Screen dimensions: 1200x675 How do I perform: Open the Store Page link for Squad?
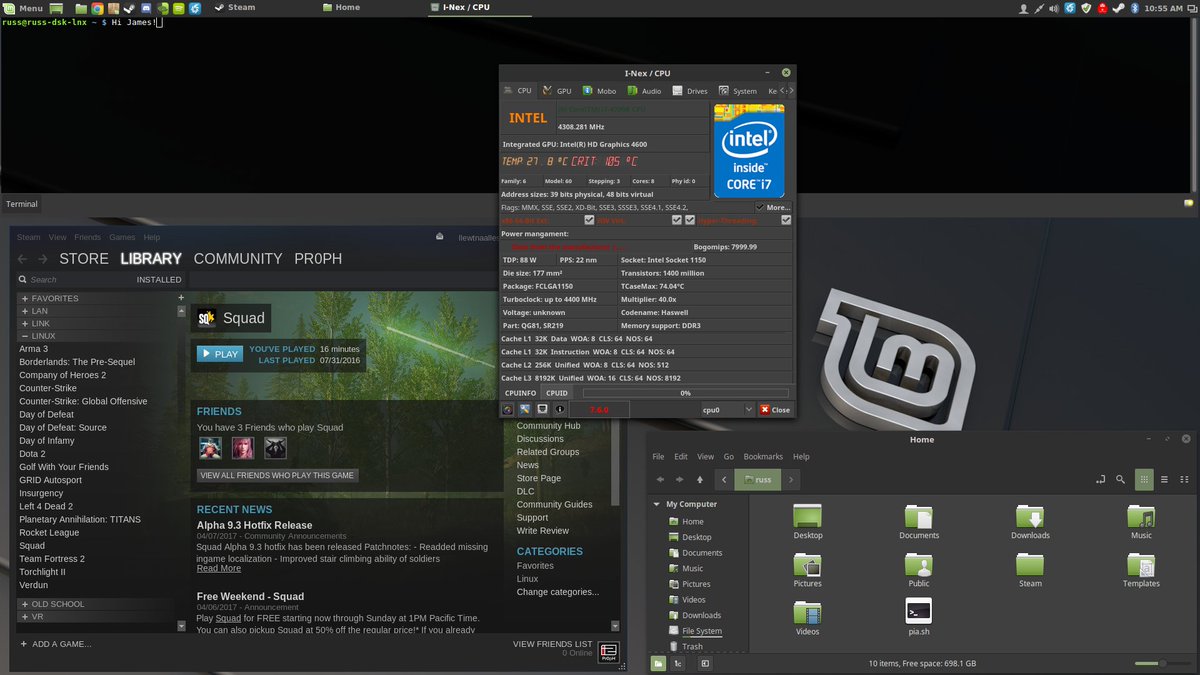539,478
